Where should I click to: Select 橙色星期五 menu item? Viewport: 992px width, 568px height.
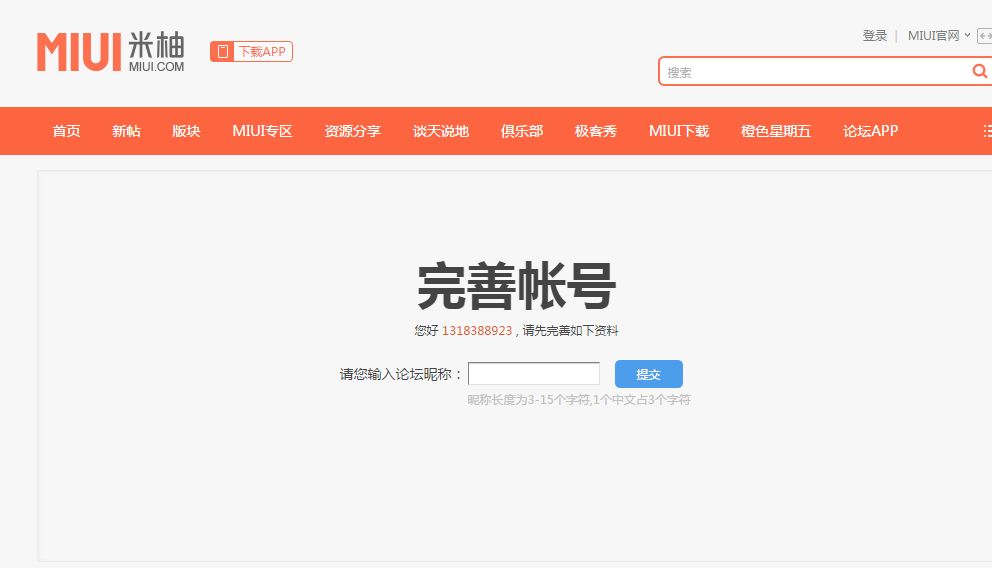(x=775, y=131)
